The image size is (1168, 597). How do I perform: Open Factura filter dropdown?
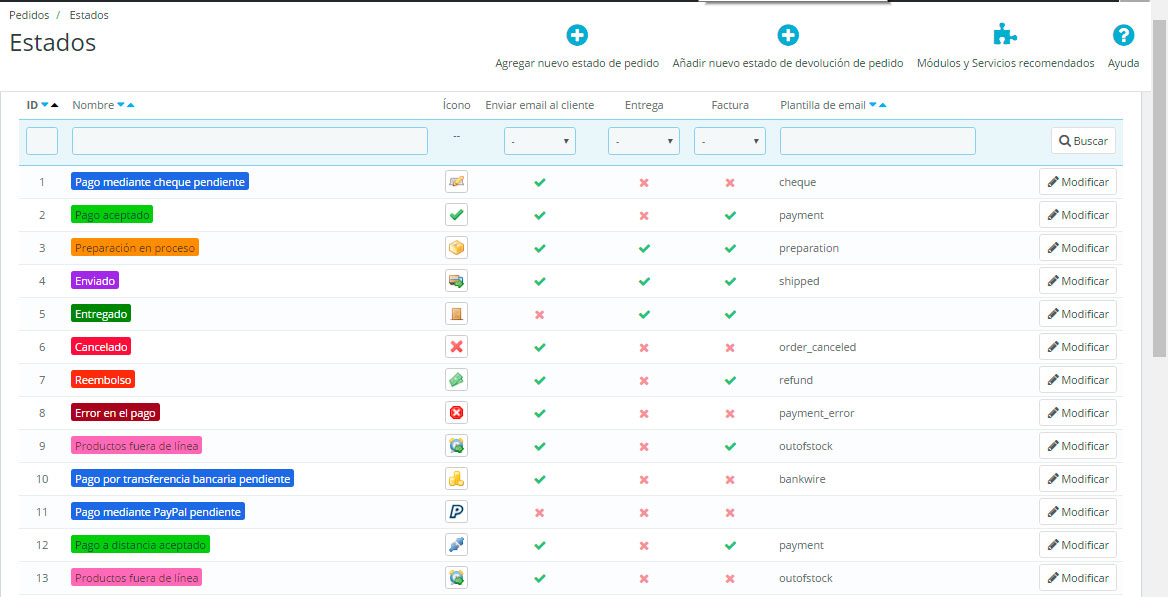730,141
